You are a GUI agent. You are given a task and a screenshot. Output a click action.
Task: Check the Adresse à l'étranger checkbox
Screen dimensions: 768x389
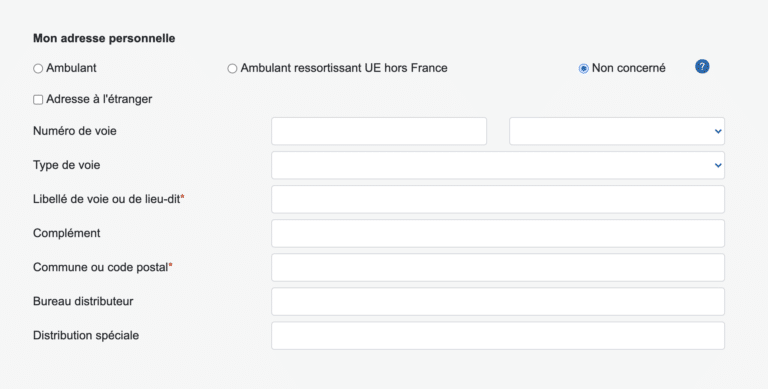(x=38, y=99)
